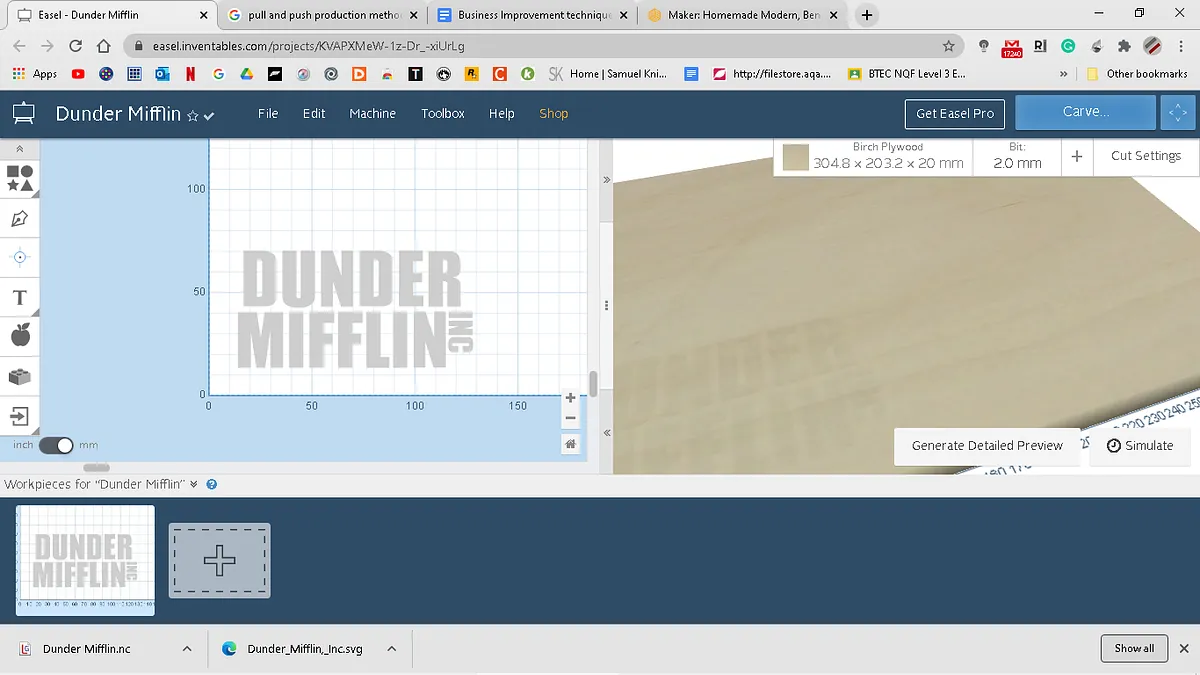The image size is (1200, 675).
Task: Open the Shapes tool in left sidebar
Action: (20, 179)
